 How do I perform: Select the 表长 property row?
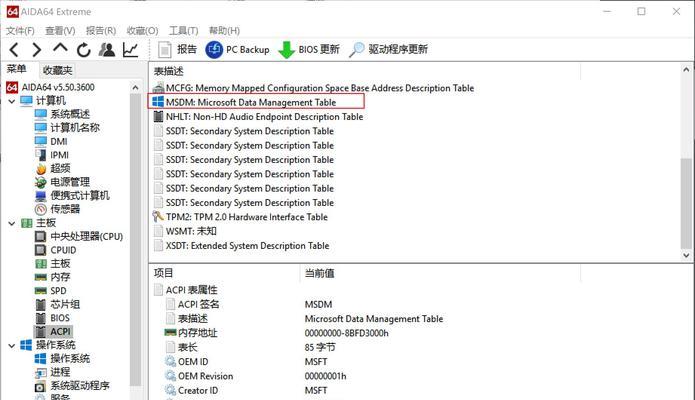(x=250, y=347)
